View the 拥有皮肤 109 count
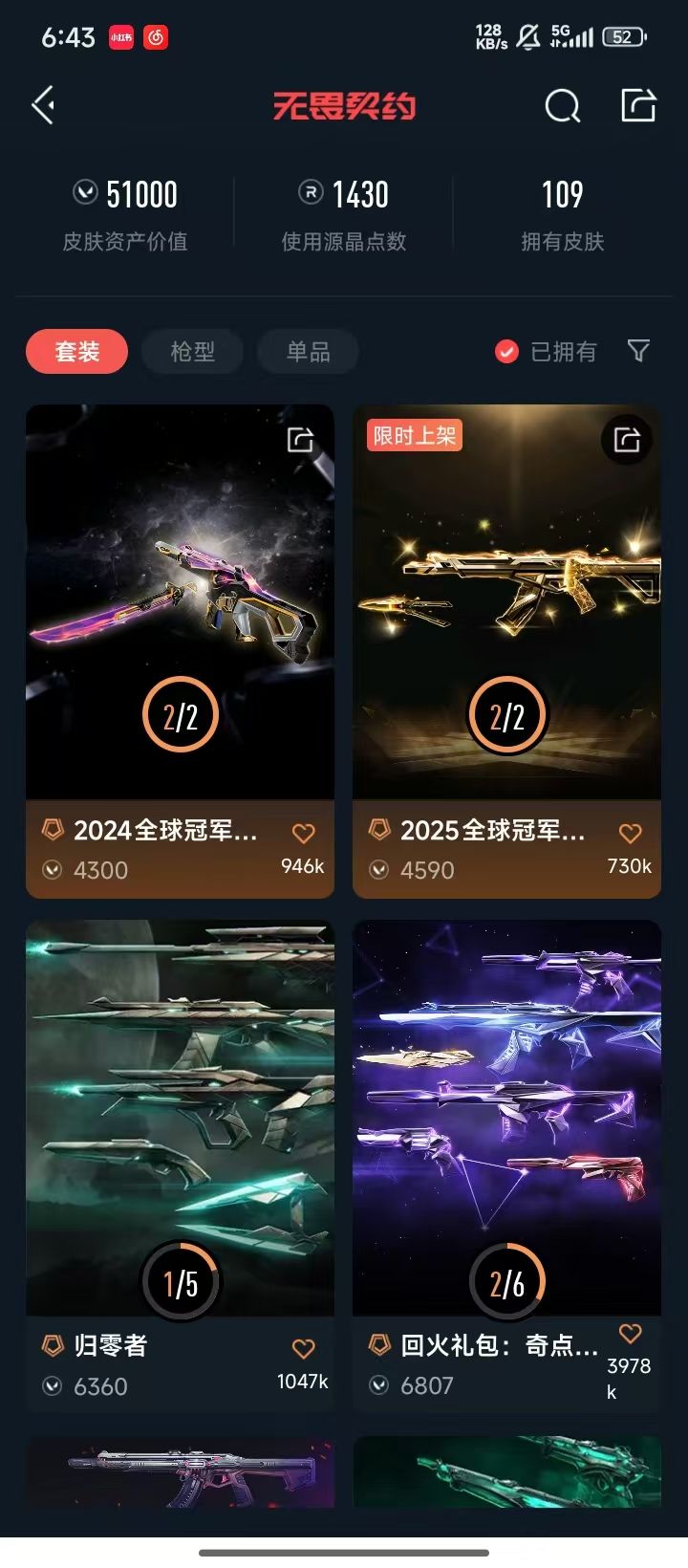The width and height of the screenshot is (688, 1568). pyautogui.click(x=562, y=214)
